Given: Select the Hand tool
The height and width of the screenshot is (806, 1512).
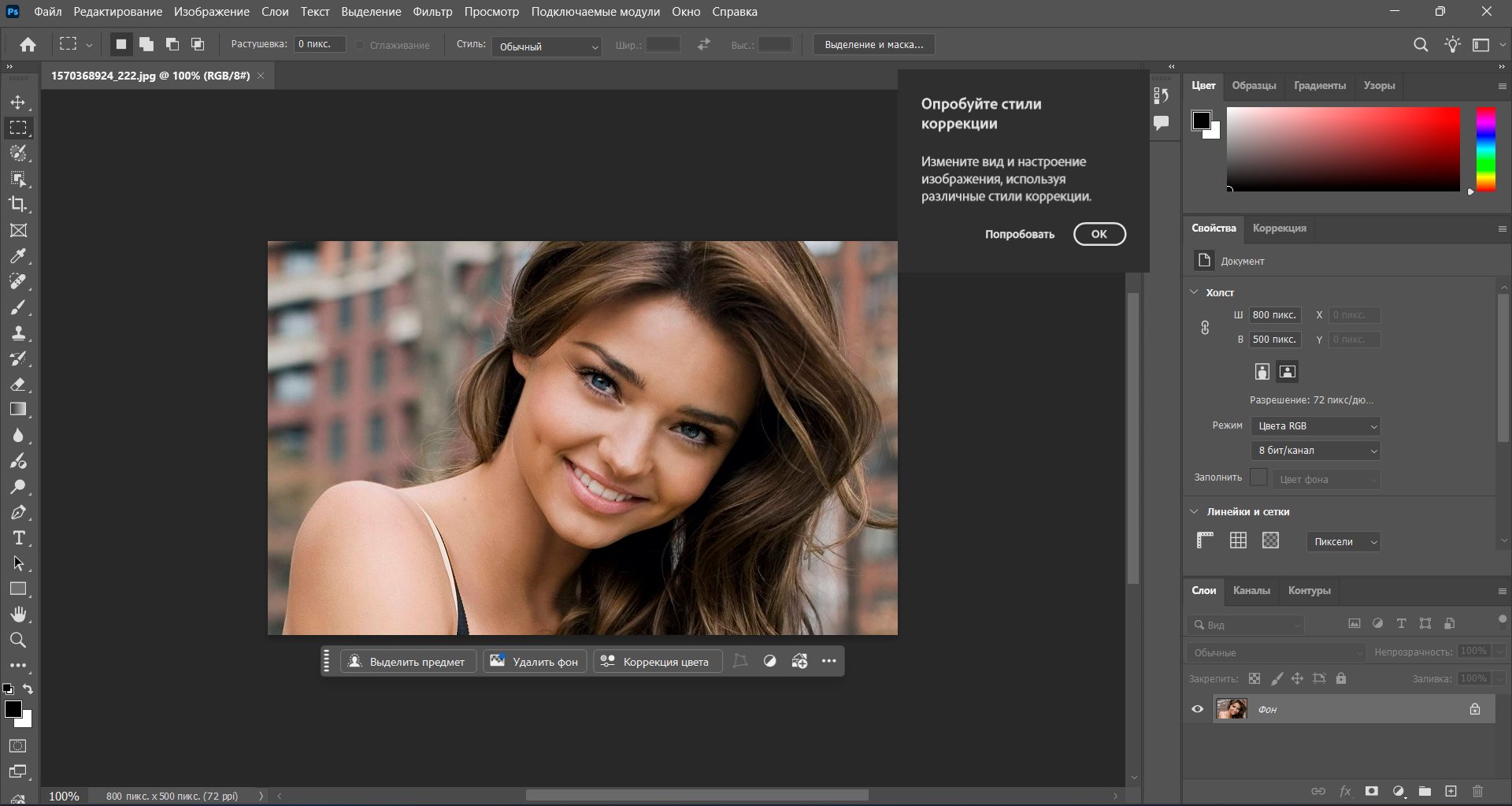Looking at the screenshot, I should (18, 615).
